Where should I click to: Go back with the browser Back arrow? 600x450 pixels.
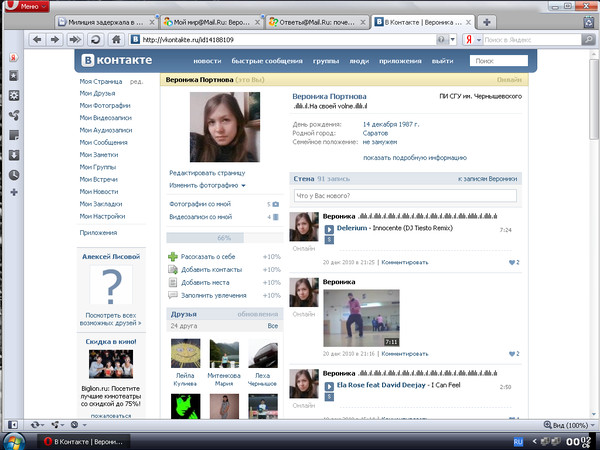pyautogui.click(x=37, y=39)
